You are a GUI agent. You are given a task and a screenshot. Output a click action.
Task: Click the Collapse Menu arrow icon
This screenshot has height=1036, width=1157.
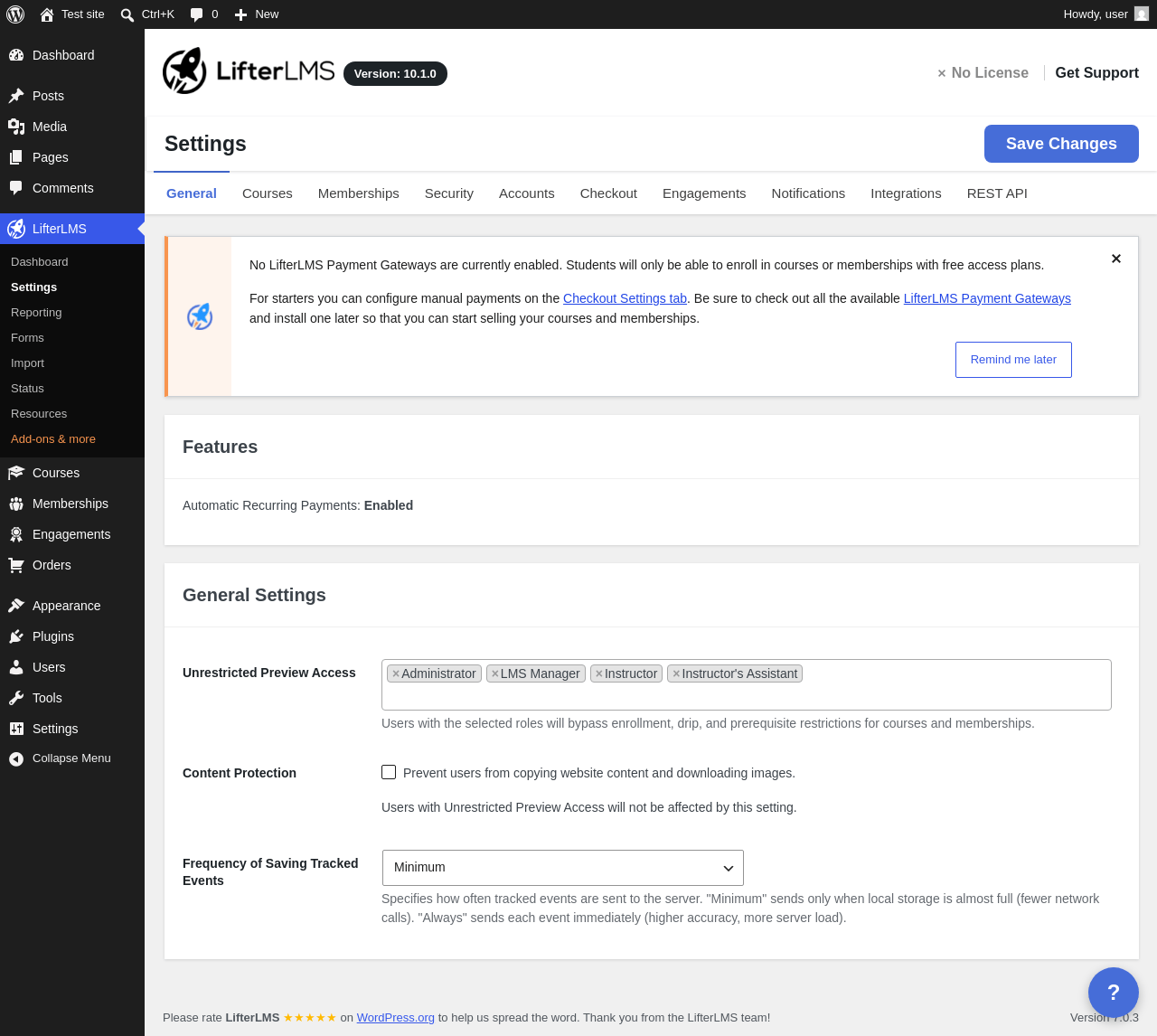16,759
